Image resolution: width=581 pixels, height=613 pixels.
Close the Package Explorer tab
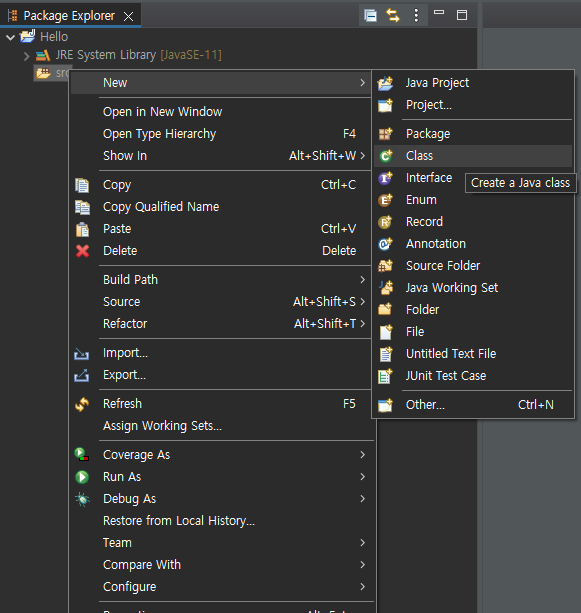128,16
